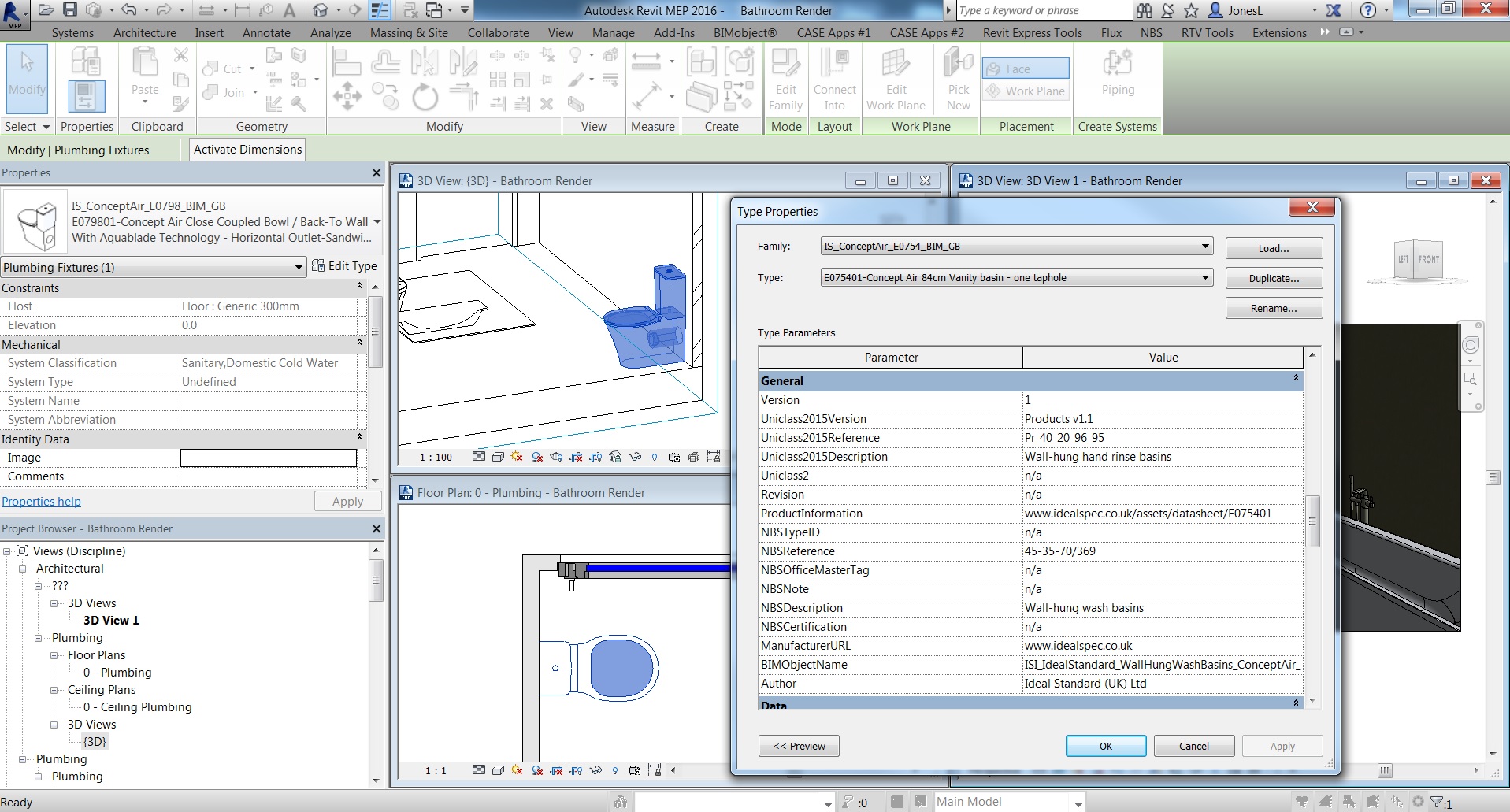This screenshot has height=812, width=1510.
Task: Click OK in Type Properties dialog
Action: click(1106, 746)
